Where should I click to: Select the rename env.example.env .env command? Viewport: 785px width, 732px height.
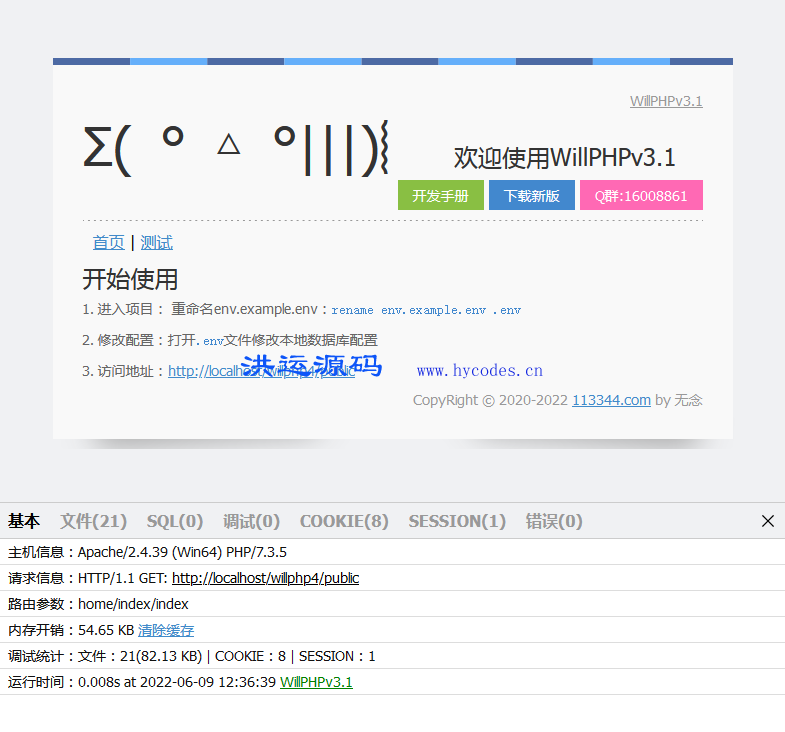coord(426,310)
